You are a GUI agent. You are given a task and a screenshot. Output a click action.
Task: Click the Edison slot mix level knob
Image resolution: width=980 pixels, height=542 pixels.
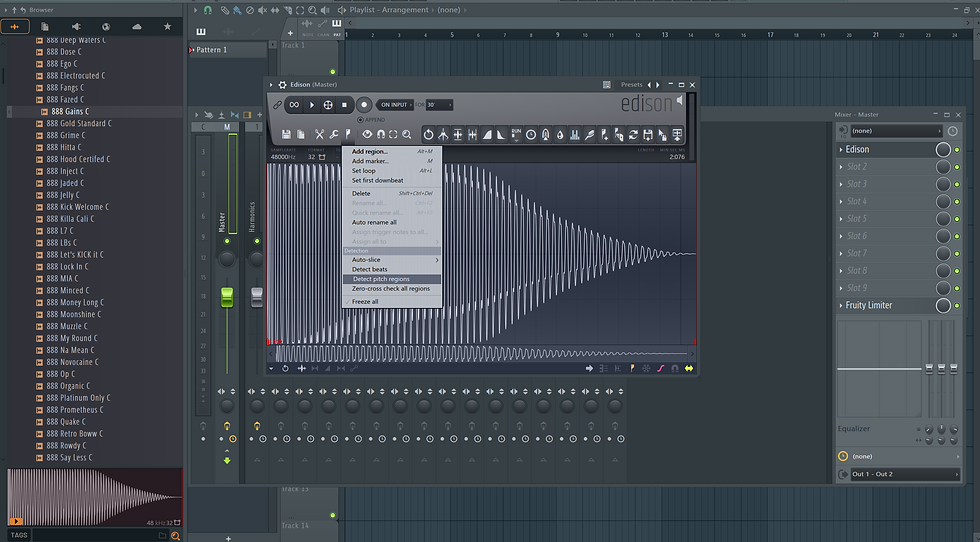tap(942, 149)
